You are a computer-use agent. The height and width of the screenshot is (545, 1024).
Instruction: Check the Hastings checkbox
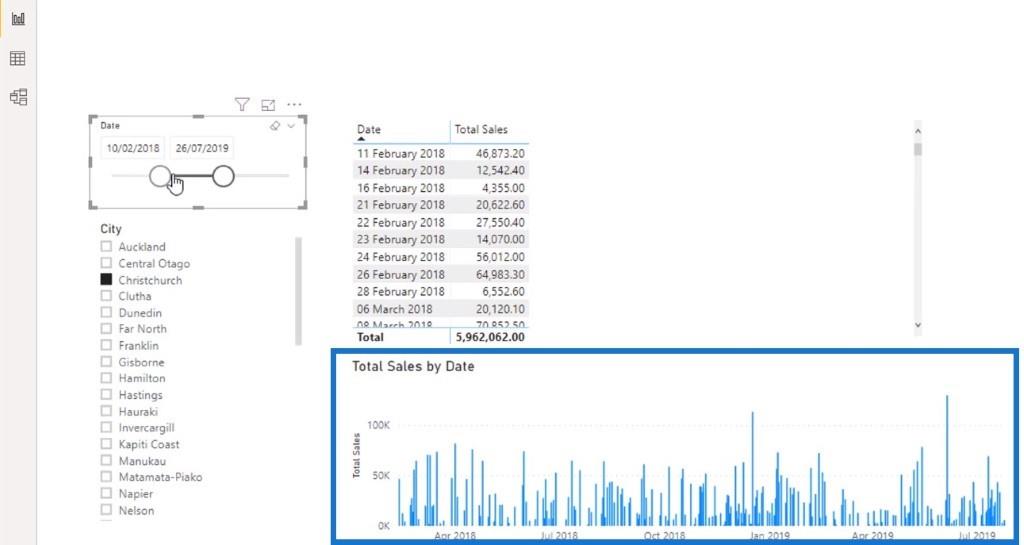tap(106, 394)
